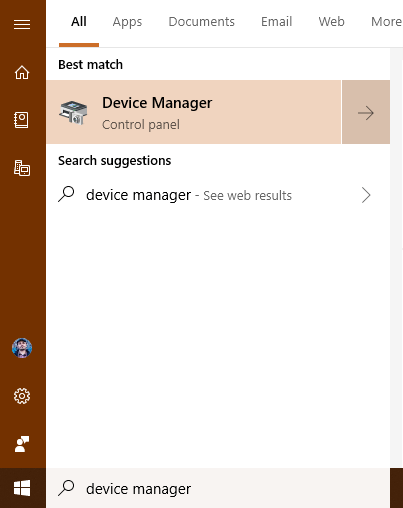Open 'device manager - See web results' suggestion
Viewport: 403px width, 508px height.
click(x=218, y=195)
